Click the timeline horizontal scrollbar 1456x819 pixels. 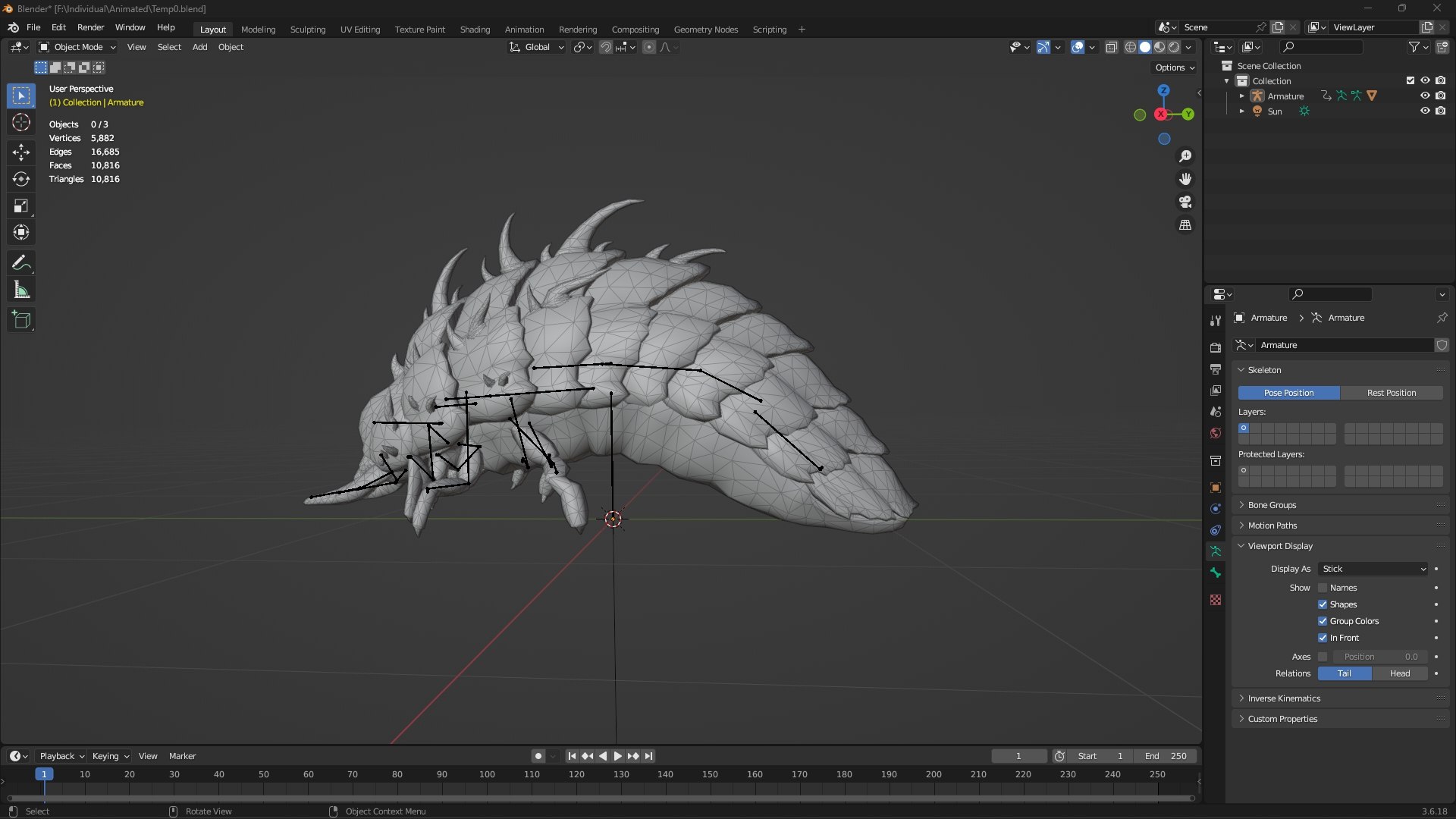point(601,798)
